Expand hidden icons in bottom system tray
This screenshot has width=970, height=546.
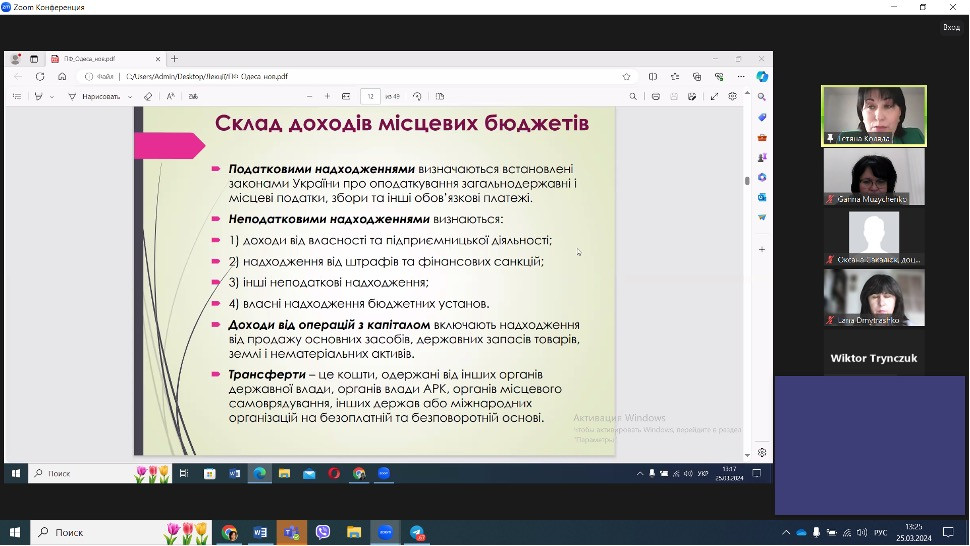coord(786,532)
